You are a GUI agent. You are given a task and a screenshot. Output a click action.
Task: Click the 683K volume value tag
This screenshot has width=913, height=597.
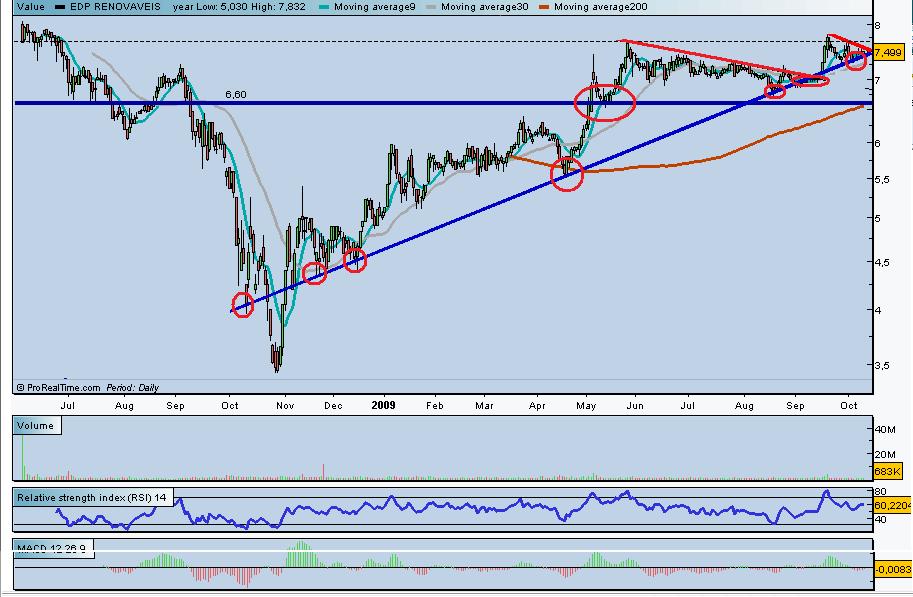pos(888,471)
